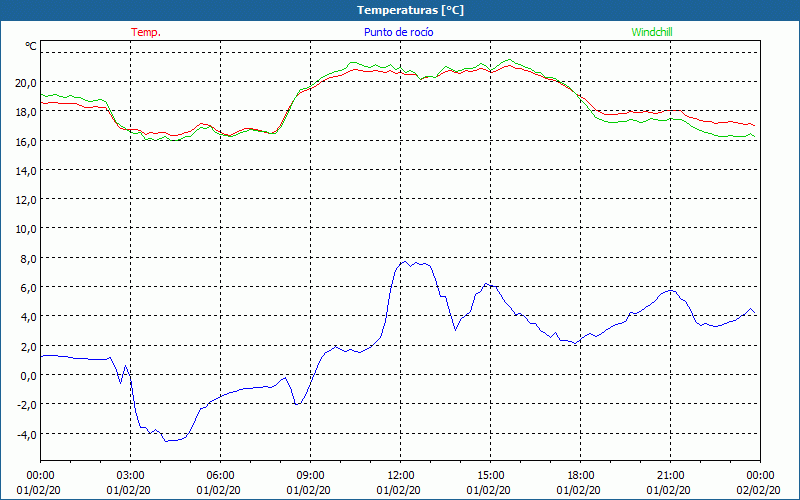The height and width of the screenshot is (500, 800).
Task: Click the 12,0 y-axis value
Action: tap(26, 199)
